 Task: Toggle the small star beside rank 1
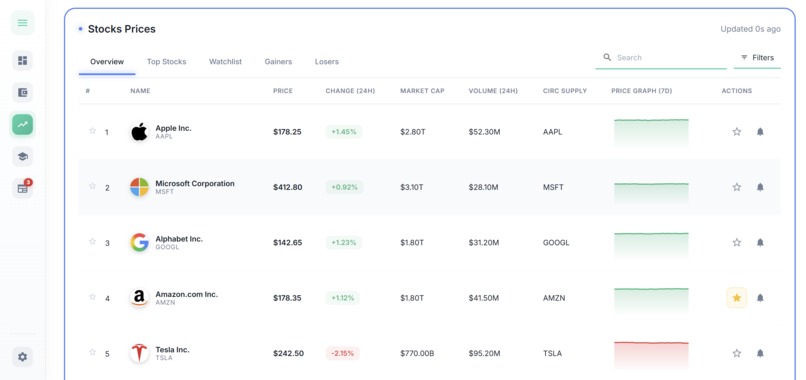(x=93, y=131)
